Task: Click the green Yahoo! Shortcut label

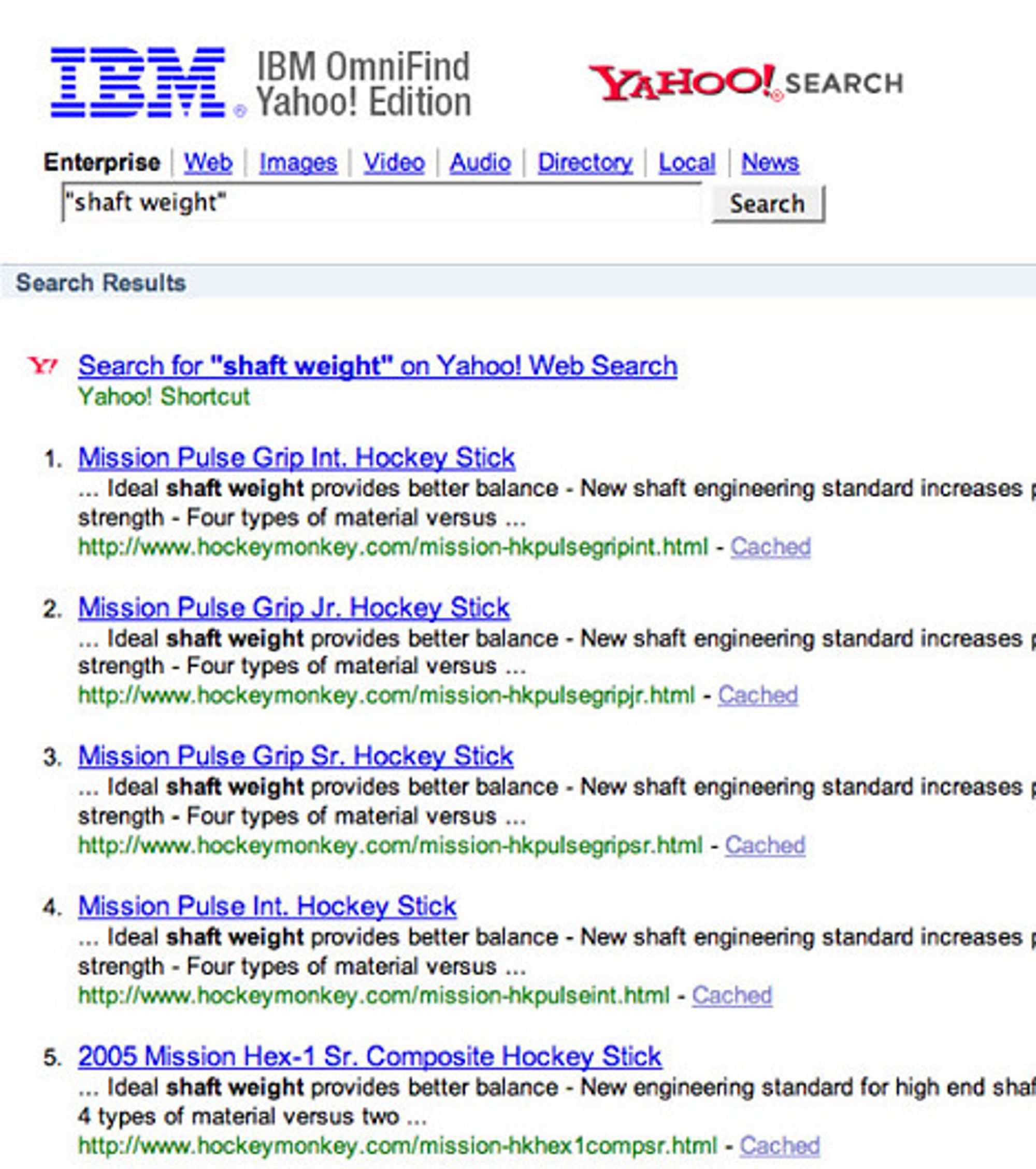Action: point(164,396)
